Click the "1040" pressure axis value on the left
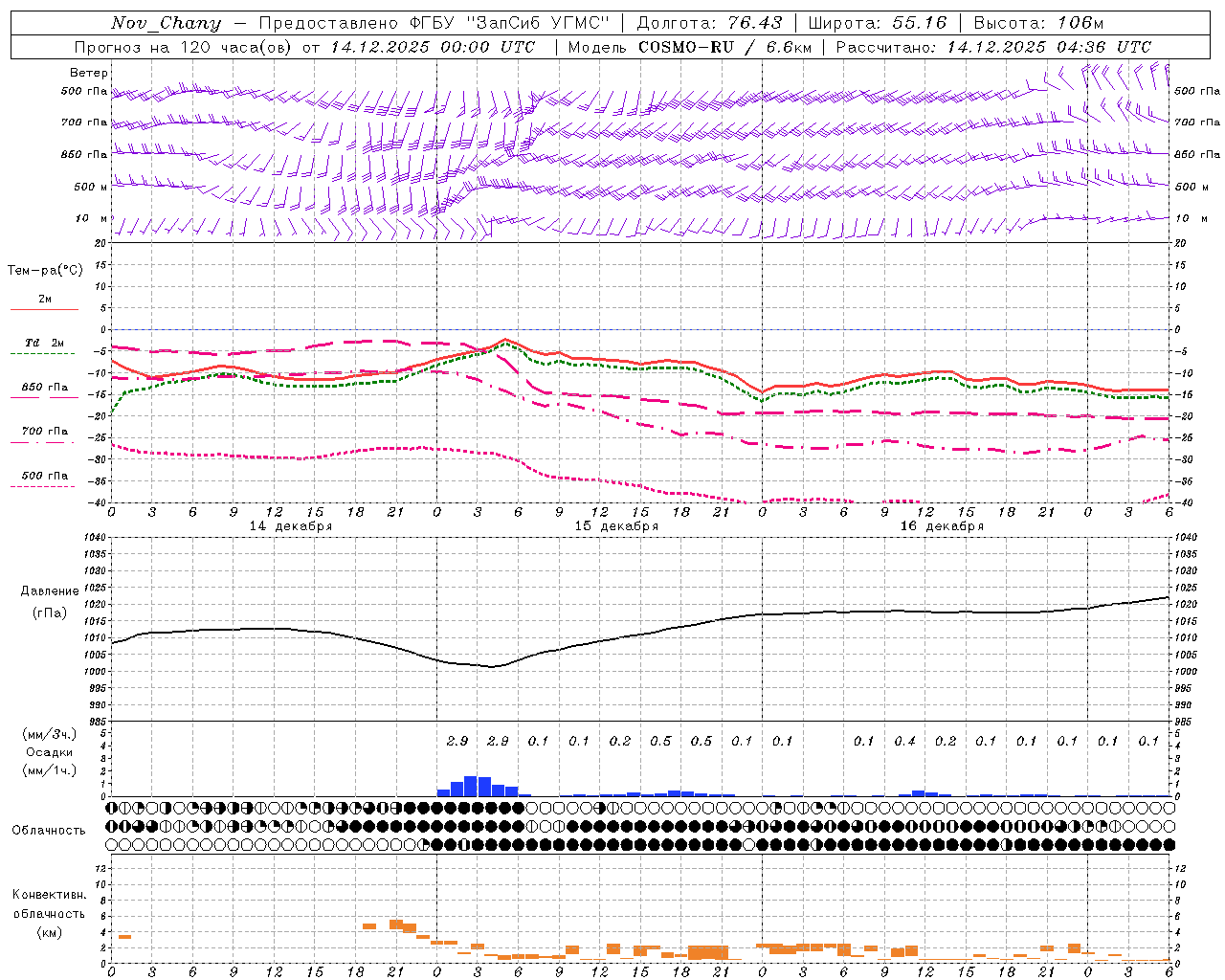Screen dimensions: 1225x980 pos(96,538)
